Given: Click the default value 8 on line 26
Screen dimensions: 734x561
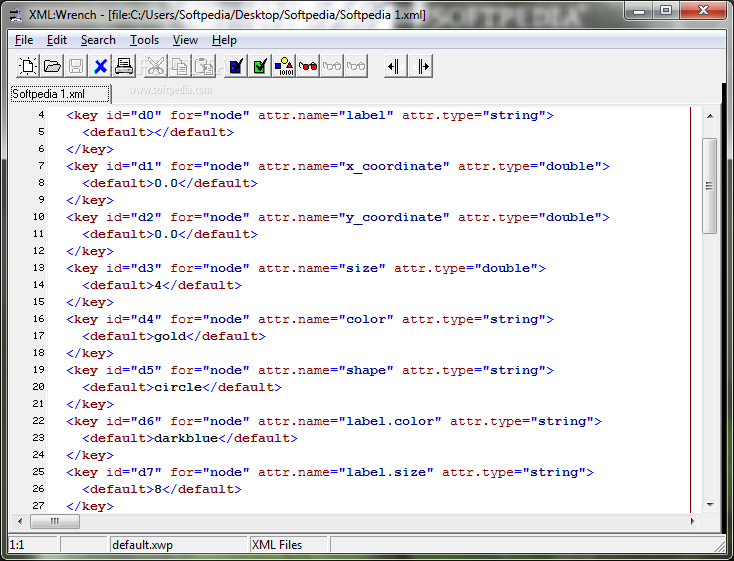Looking at the screenshot, I should [x=158, y=489].
